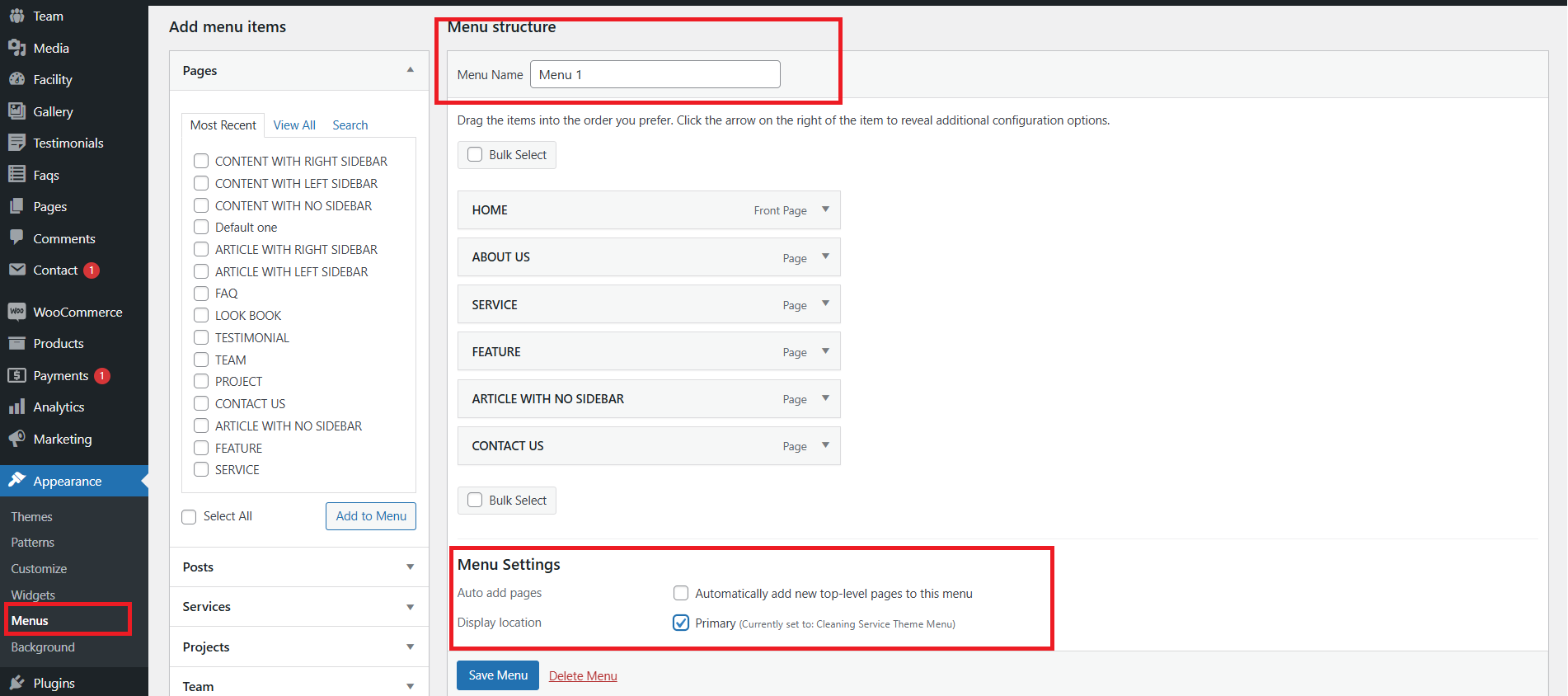Open WooCommerce via its logo icon
Viewport: 1568px width, 696px height.
[16, 312]
